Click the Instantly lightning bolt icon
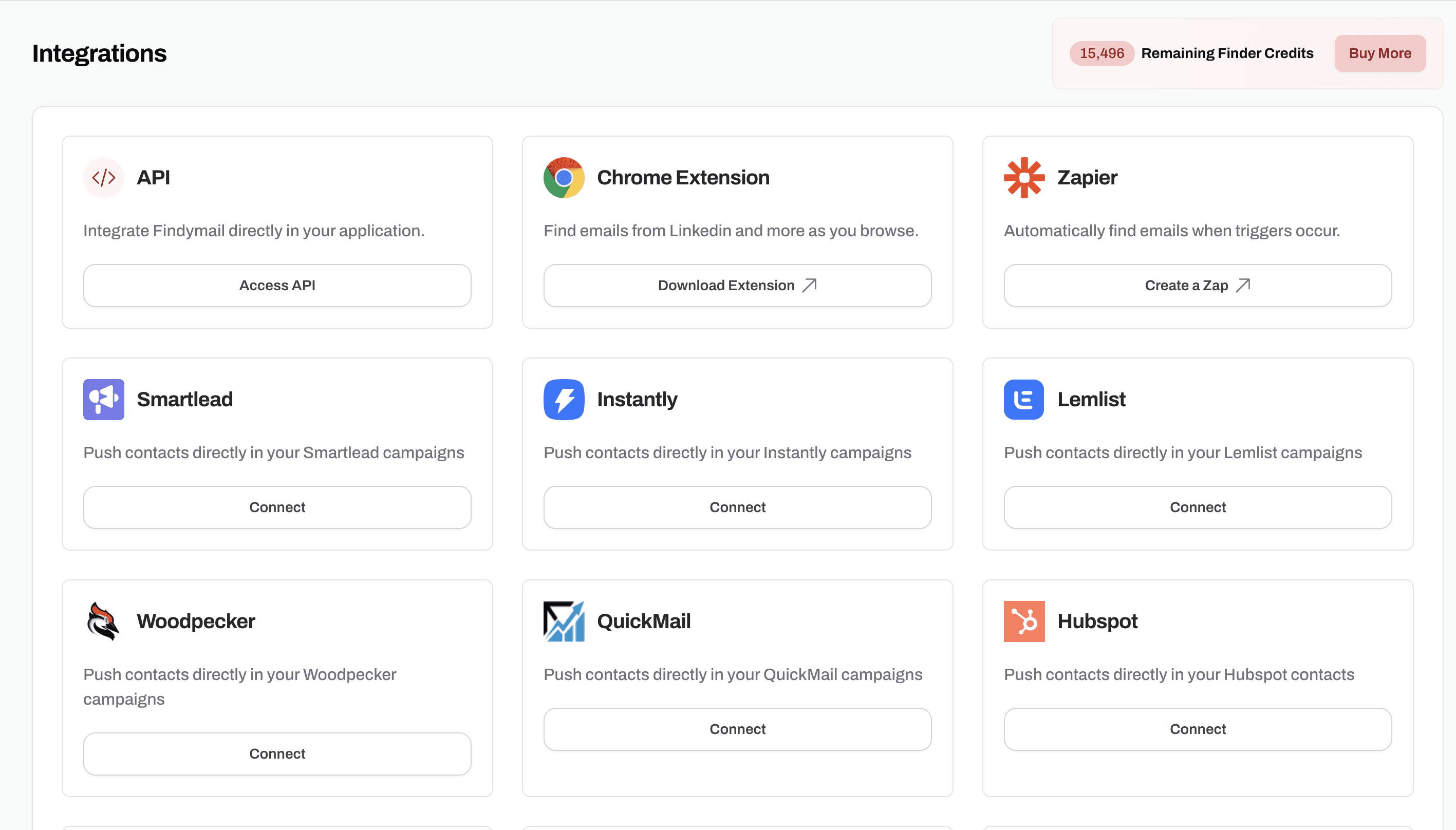Image resolution: width=1456 pixels, height=830 pixels. coord(564,399)
